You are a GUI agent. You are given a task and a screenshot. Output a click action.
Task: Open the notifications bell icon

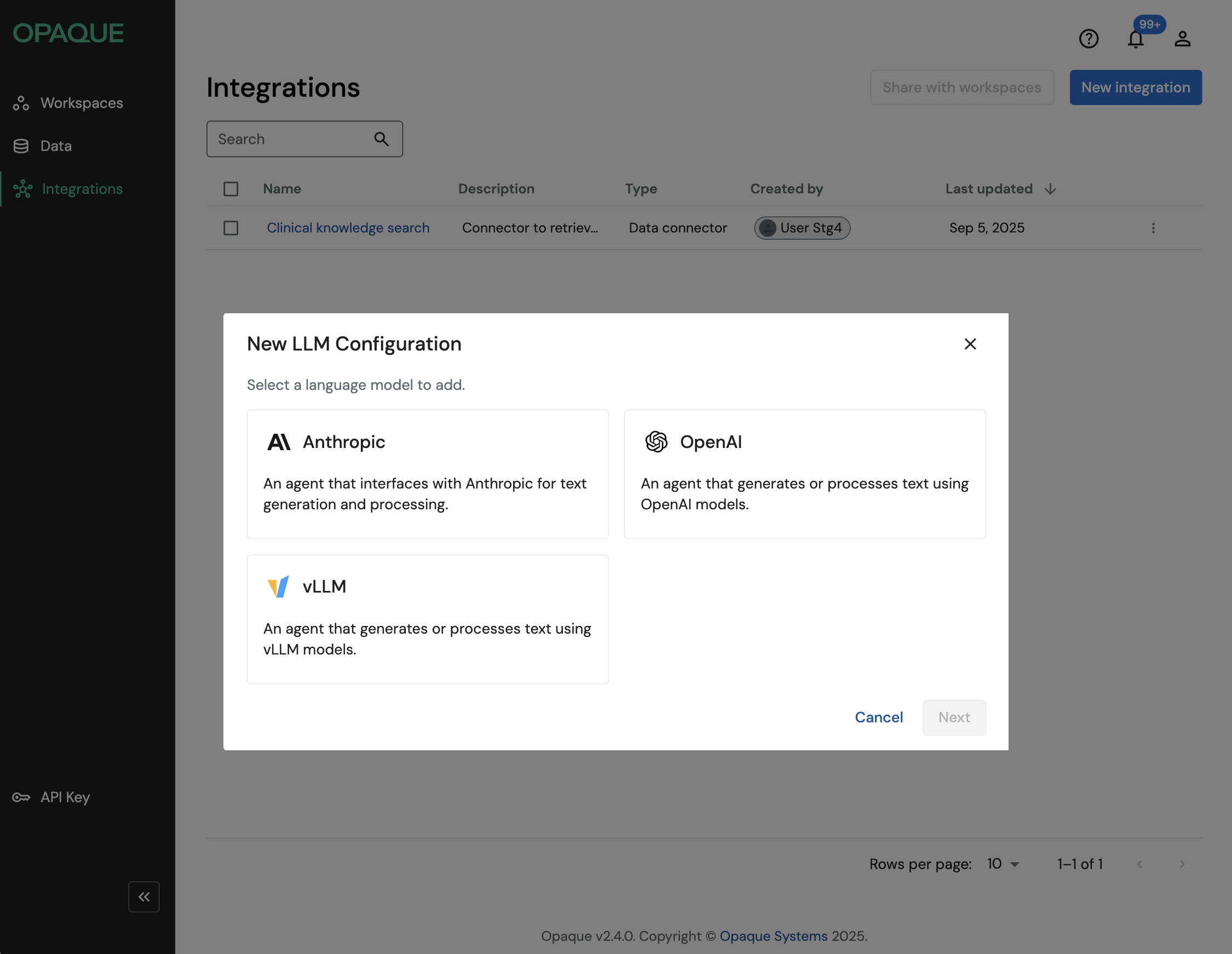click(x=1135, y=39)
